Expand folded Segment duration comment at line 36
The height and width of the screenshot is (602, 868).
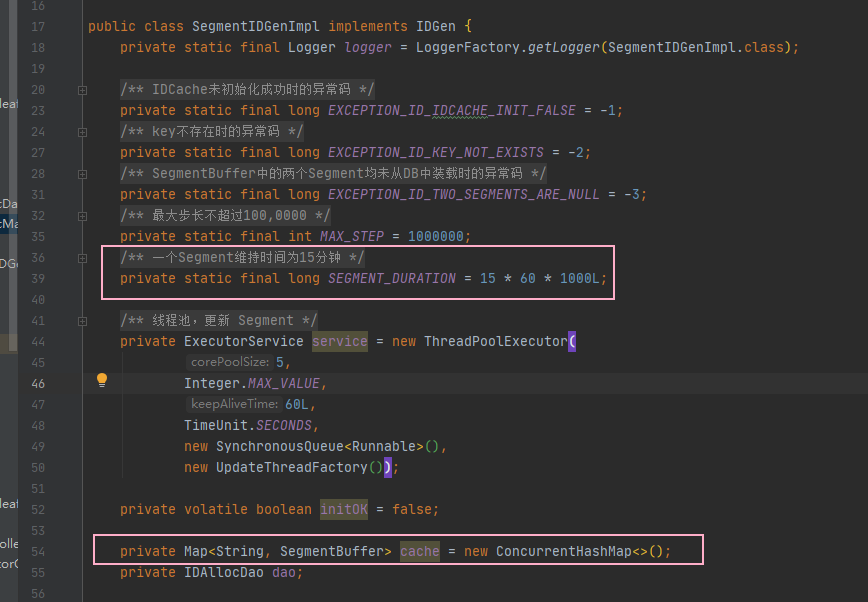[x=82, y=258]
